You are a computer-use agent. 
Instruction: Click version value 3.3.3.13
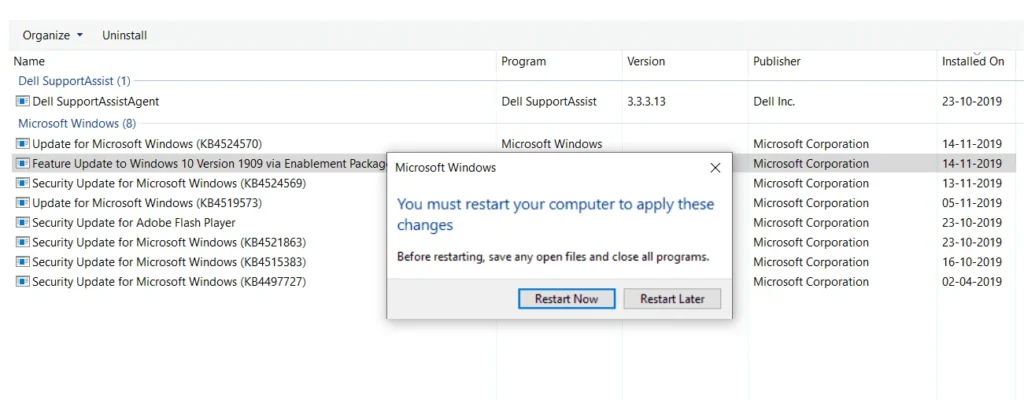click(x=646, y=101)
